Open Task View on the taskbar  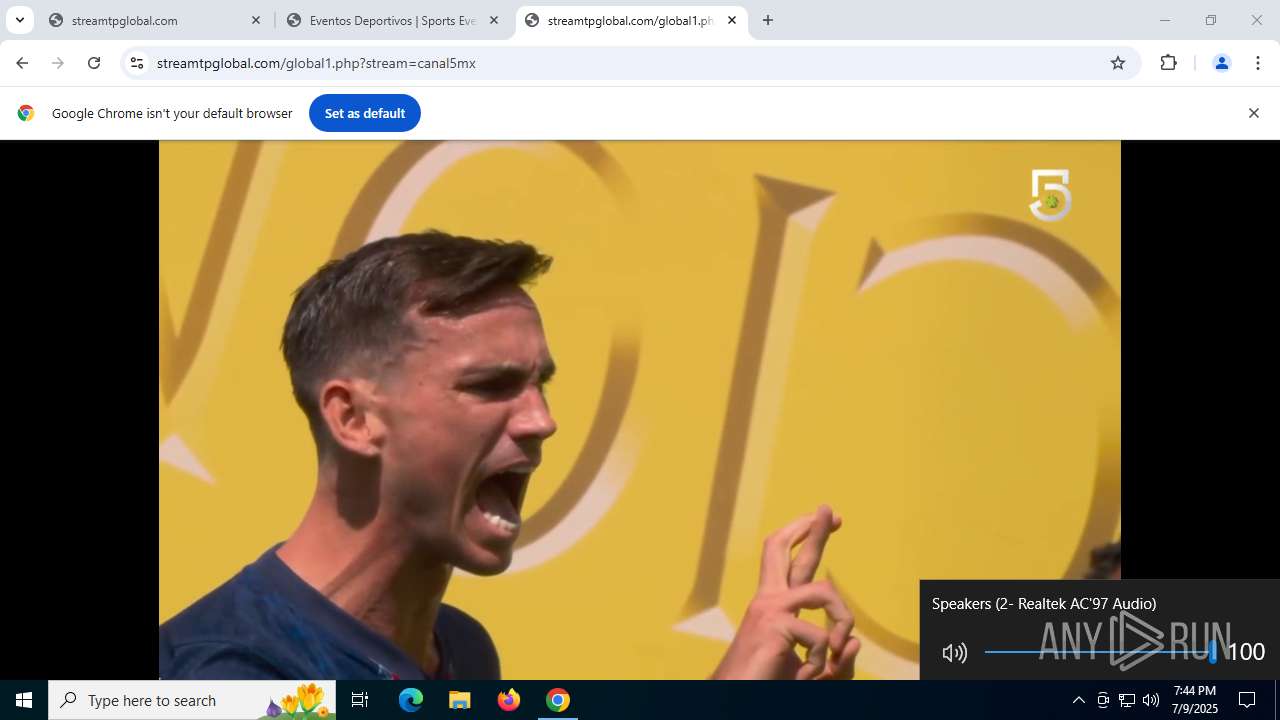point(360,700)
